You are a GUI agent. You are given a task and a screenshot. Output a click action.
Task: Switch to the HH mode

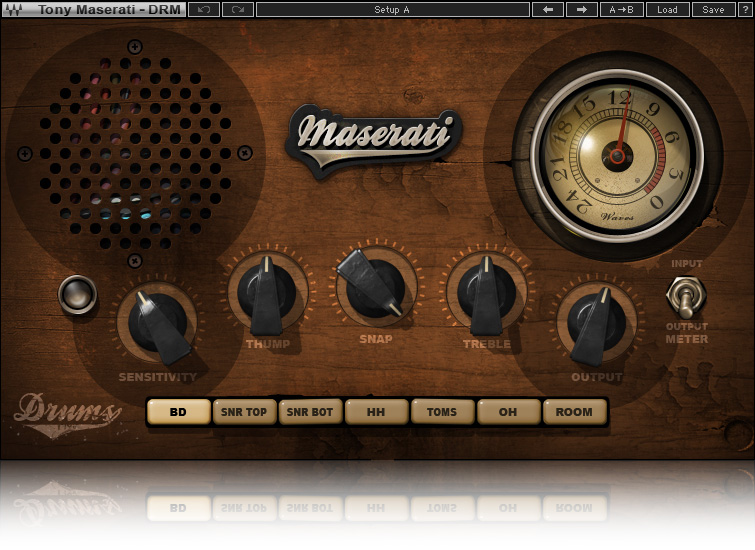pos(376,412)
